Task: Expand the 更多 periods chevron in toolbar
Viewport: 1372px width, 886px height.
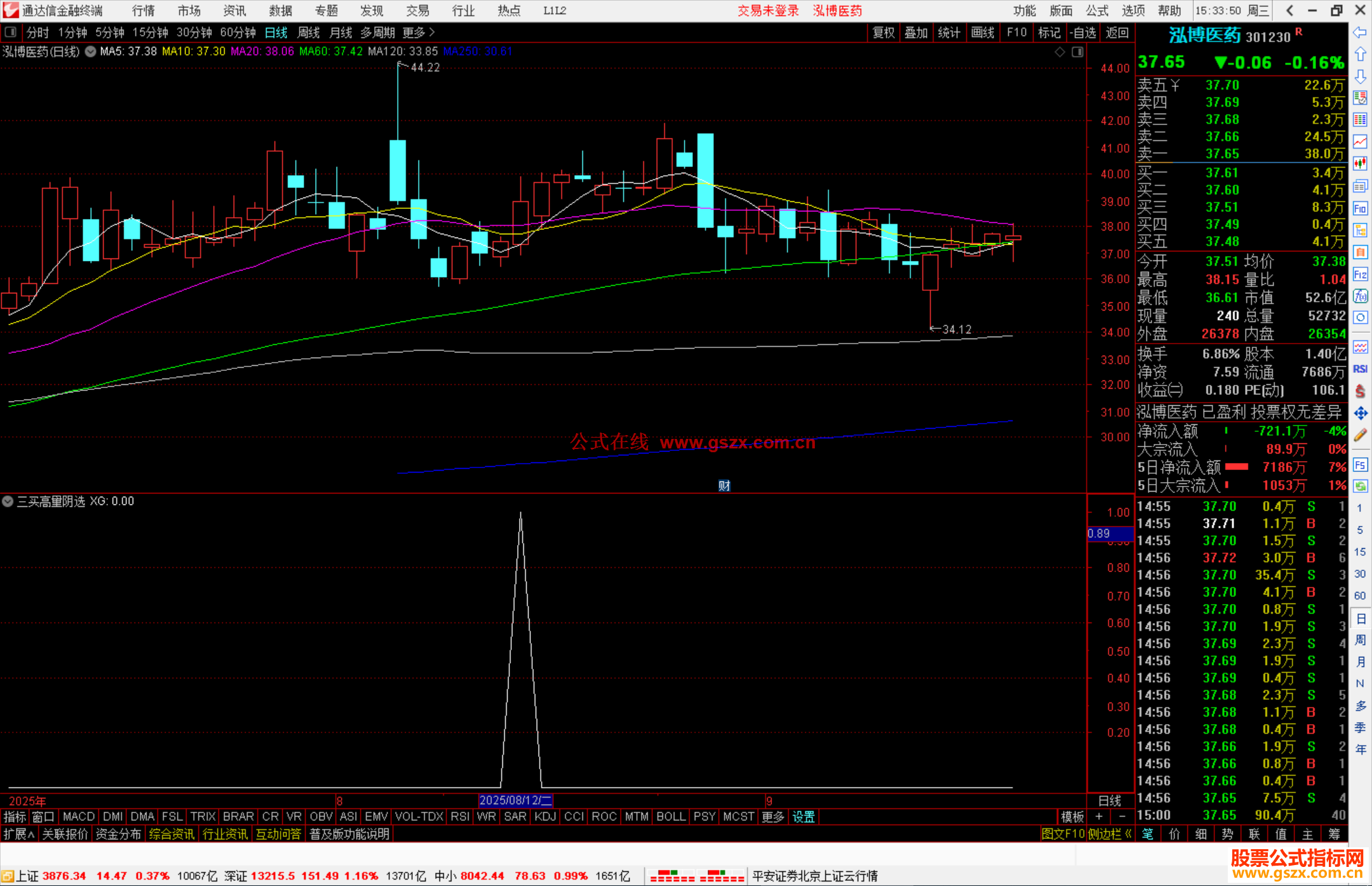Action: [419, 32]
